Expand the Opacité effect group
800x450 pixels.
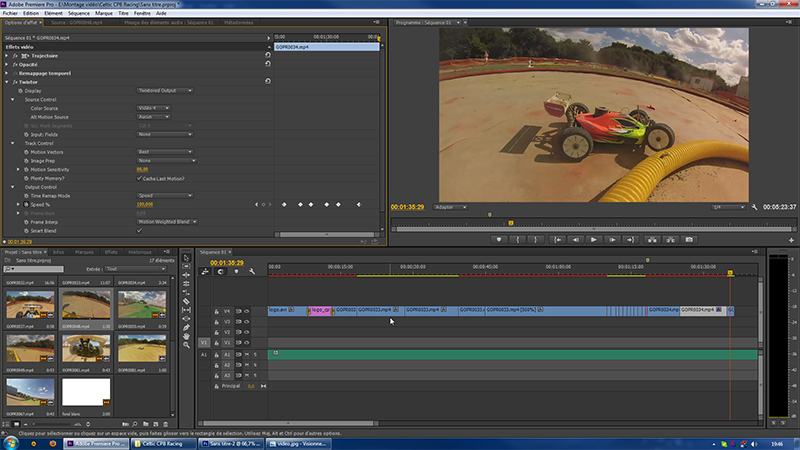[7, 64]
